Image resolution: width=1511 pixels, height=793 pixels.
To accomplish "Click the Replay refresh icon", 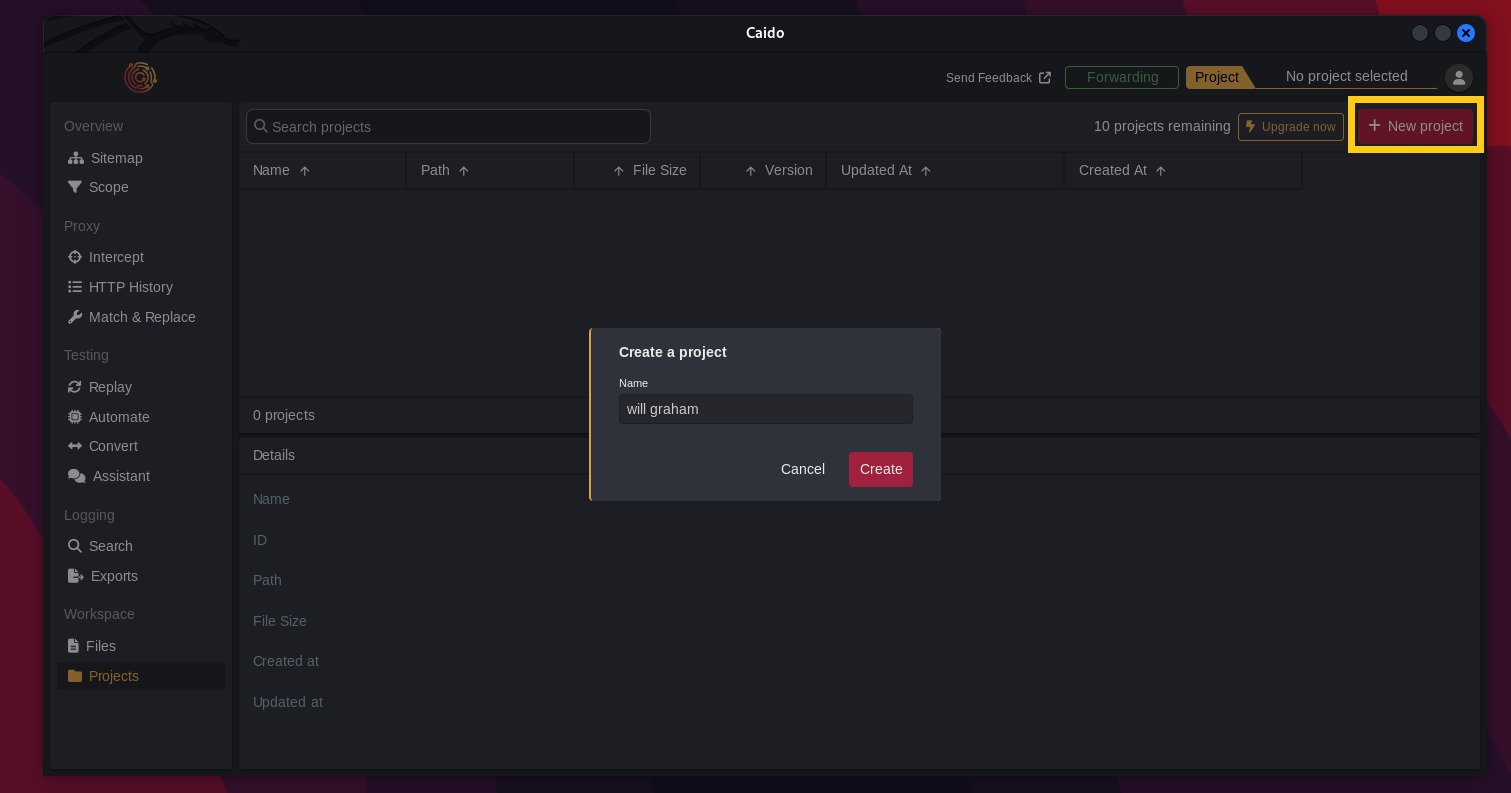I will [74, 387].
